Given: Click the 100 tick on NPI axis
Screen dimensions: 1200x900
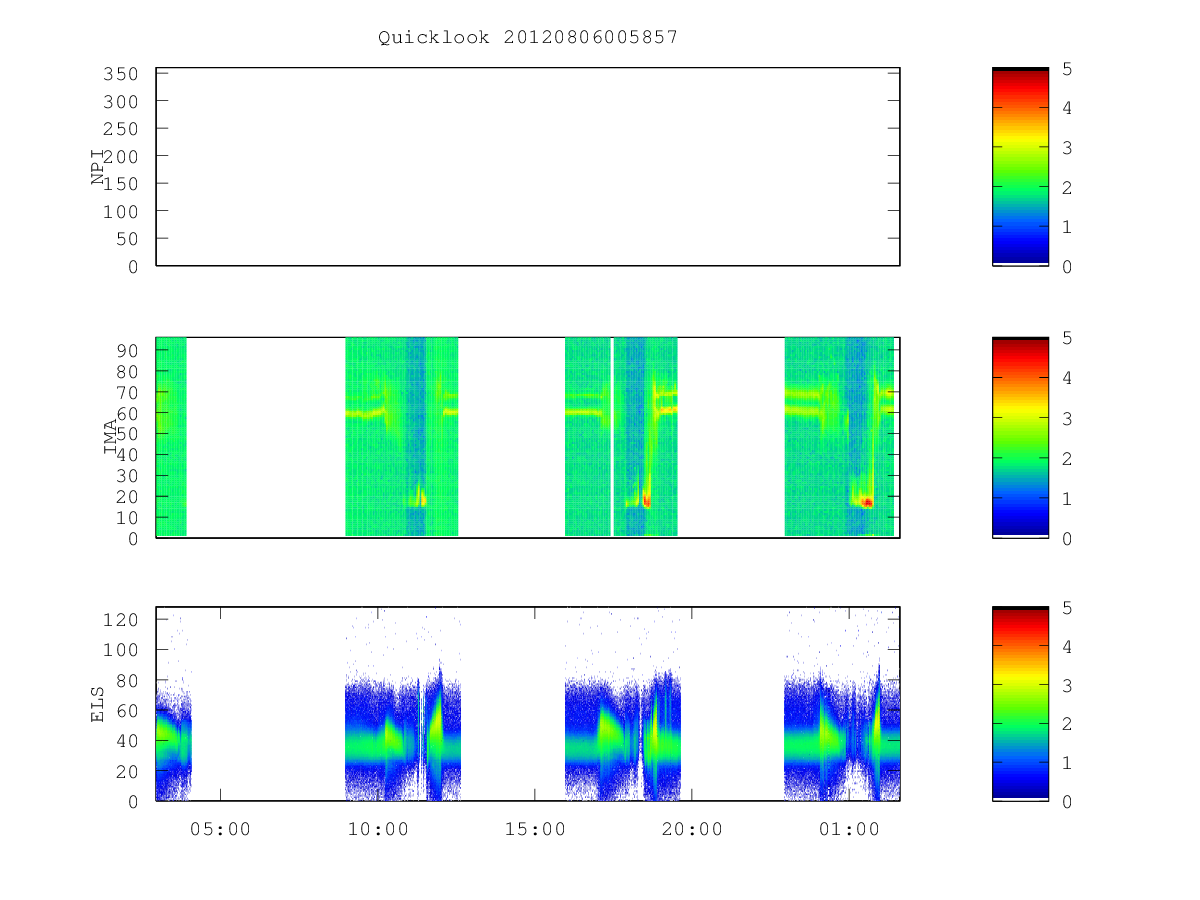Looking at the screenshot, I should 119,212.
